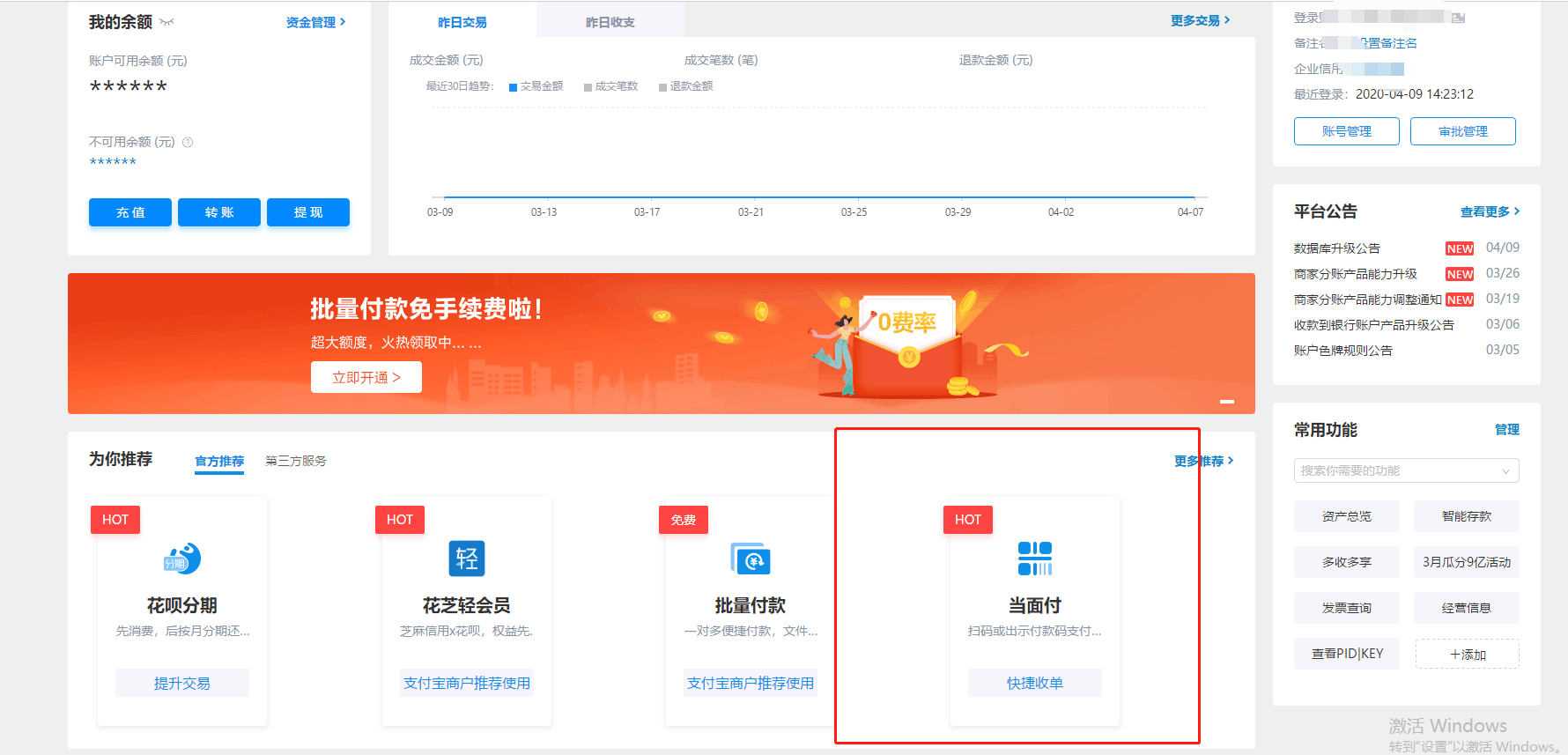Click 支付宝商户推荐使用 under 花芝轻会员
This screenshot has height=755, width=1568.
[x=467, y=683]
